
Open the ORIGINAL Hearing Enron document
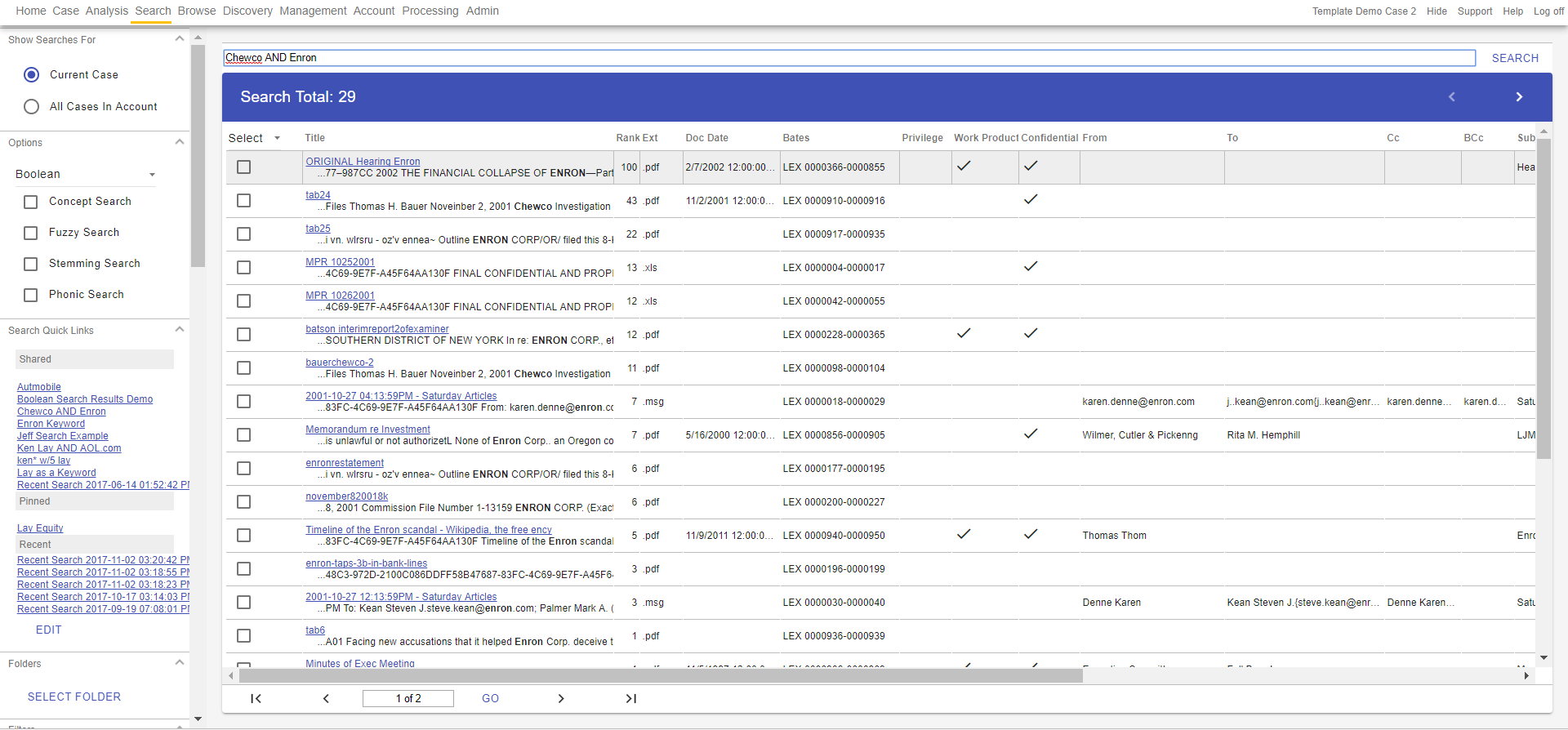click(x=363, y=162)
